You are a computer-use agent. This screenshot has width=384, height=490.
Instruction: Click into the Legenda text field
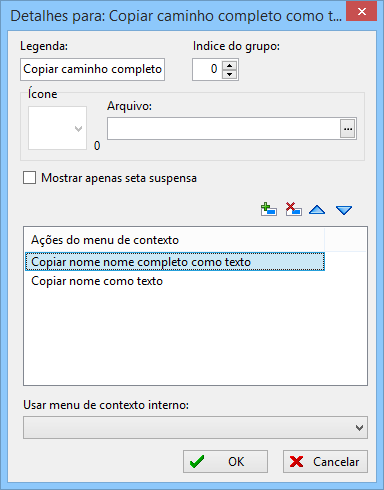92,69
